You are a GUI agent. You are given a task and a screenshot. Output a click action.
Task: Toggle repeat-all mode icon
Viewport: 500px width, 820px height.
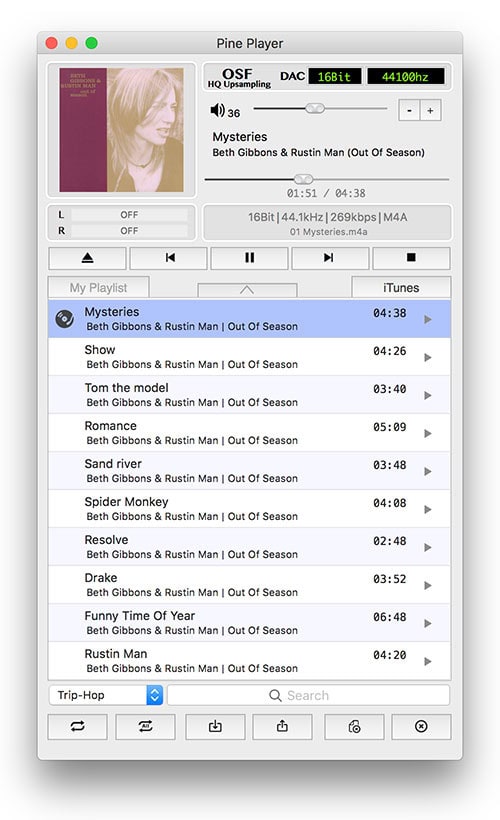[145, 726]
